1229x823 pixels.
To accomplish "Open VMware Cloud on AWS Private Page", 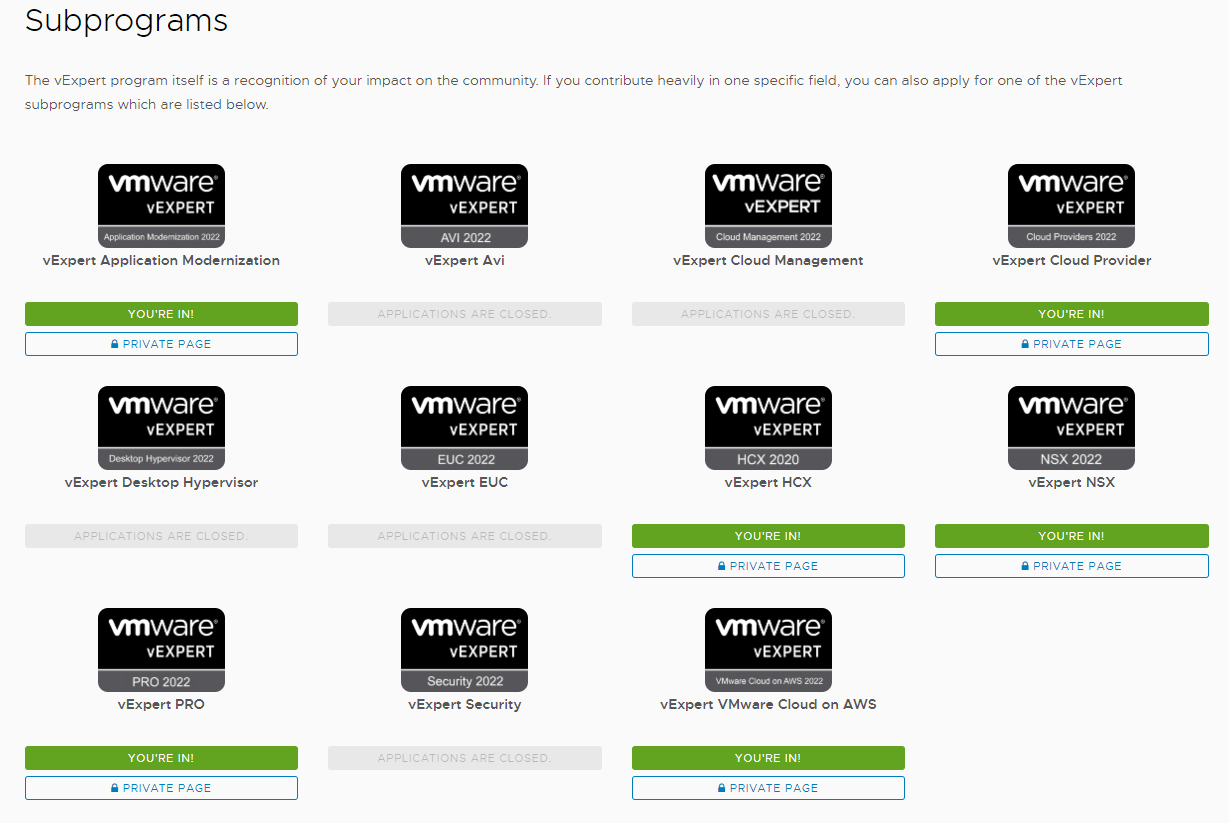I will (x=768, y=788).
